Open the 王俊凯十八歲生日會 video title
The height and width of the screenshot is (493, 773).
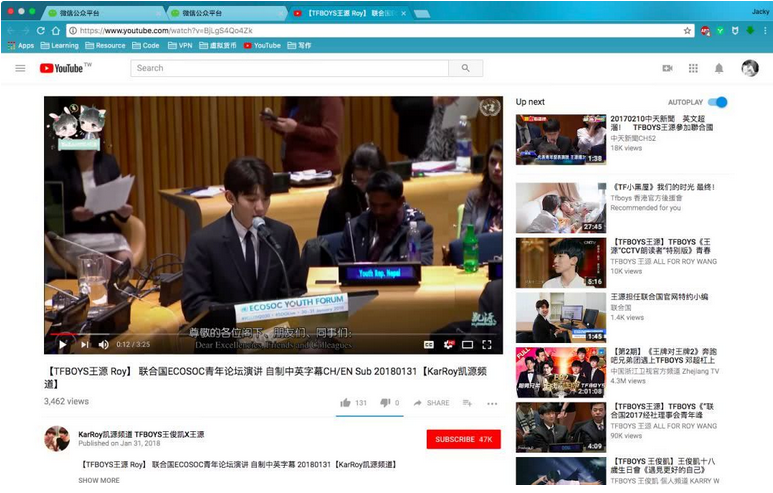tap(663, 465)
